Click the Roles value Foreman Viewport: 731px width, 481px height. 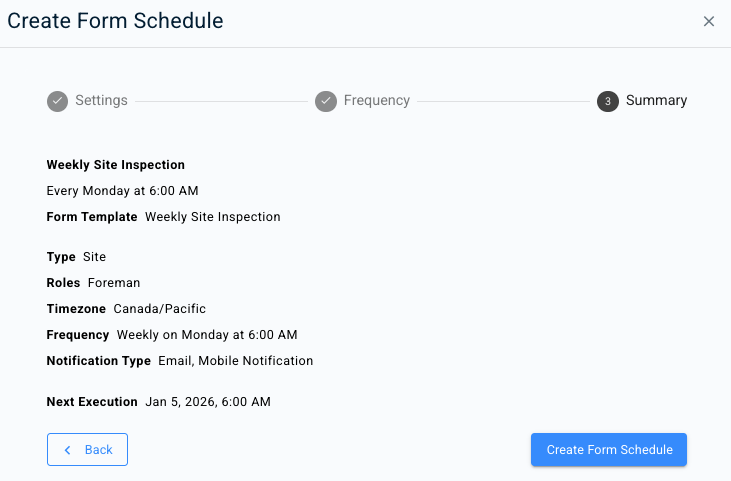click(114, 283)
